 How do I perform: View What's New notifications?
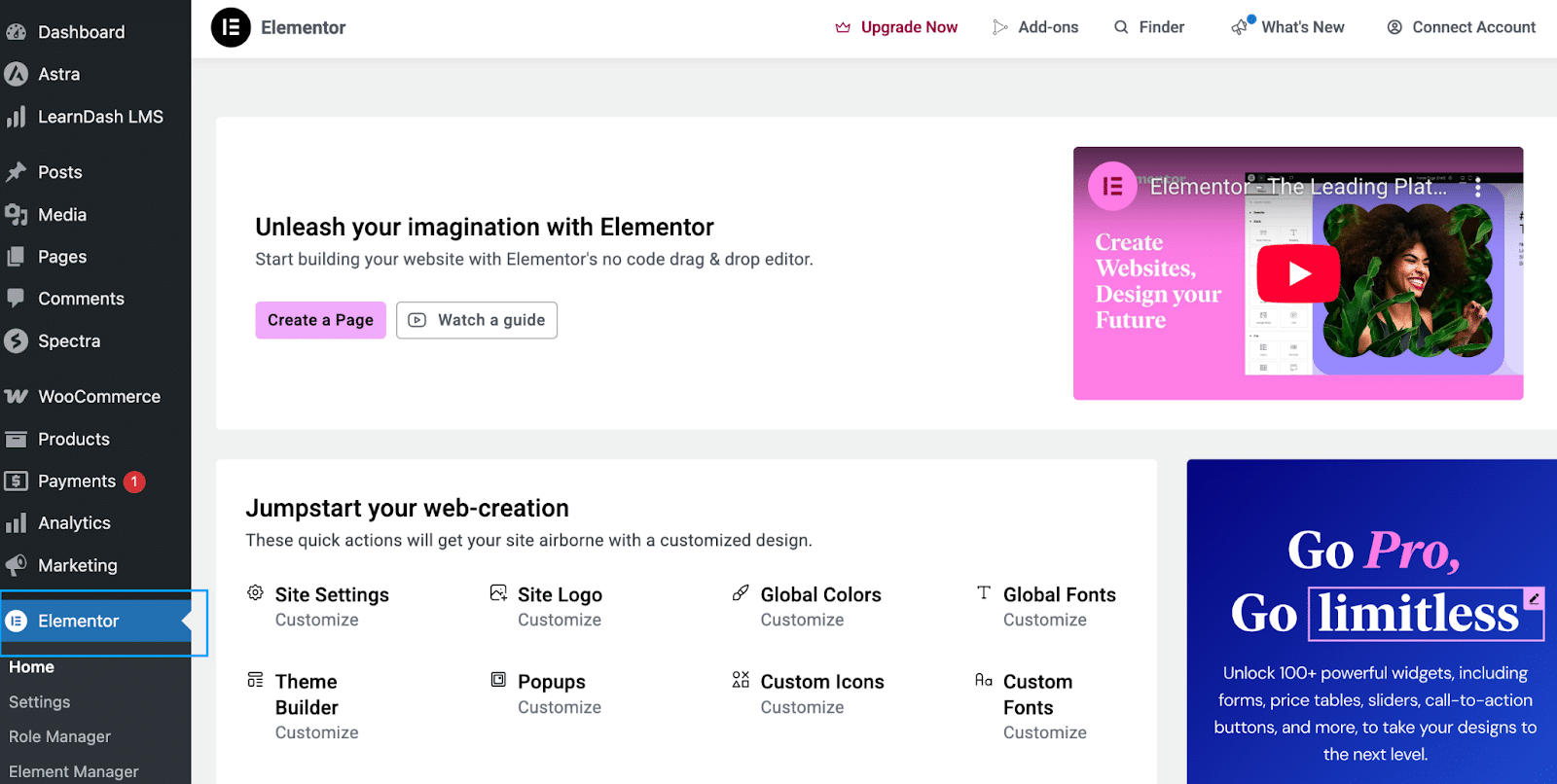1287,27
